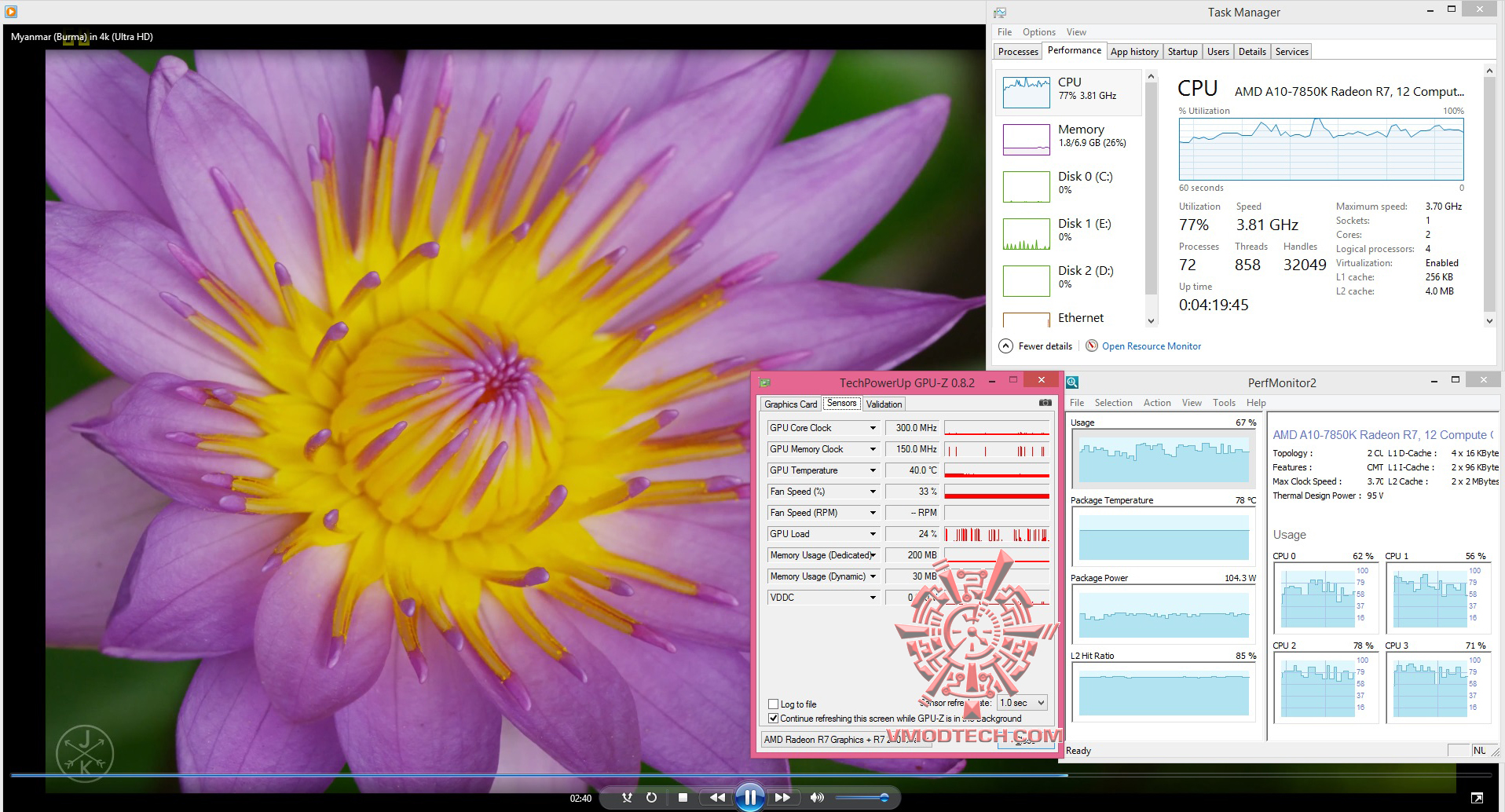The image size is (1505, 812).
Task: Switch media player to full screen view
Action: (1477, 799)
